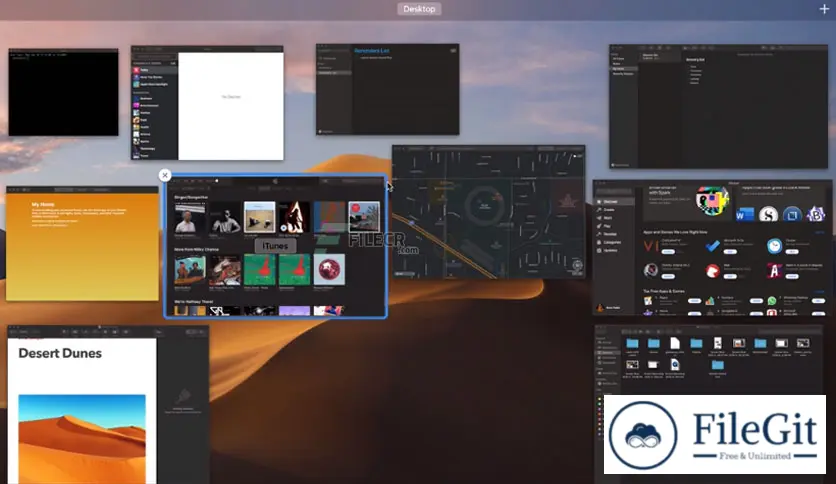Click Get button under Microsoft To Do

pos(730,252)
